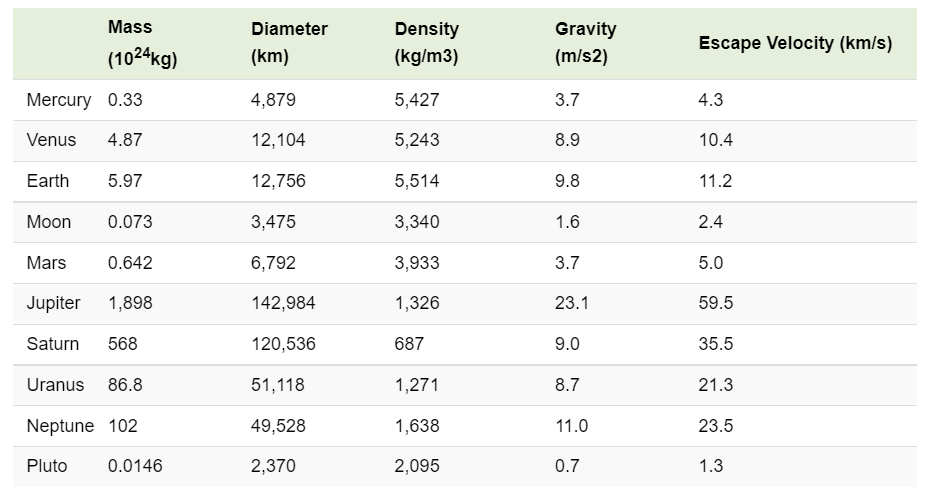
Task: Select the Pluto row label
Action: (47, 466)
